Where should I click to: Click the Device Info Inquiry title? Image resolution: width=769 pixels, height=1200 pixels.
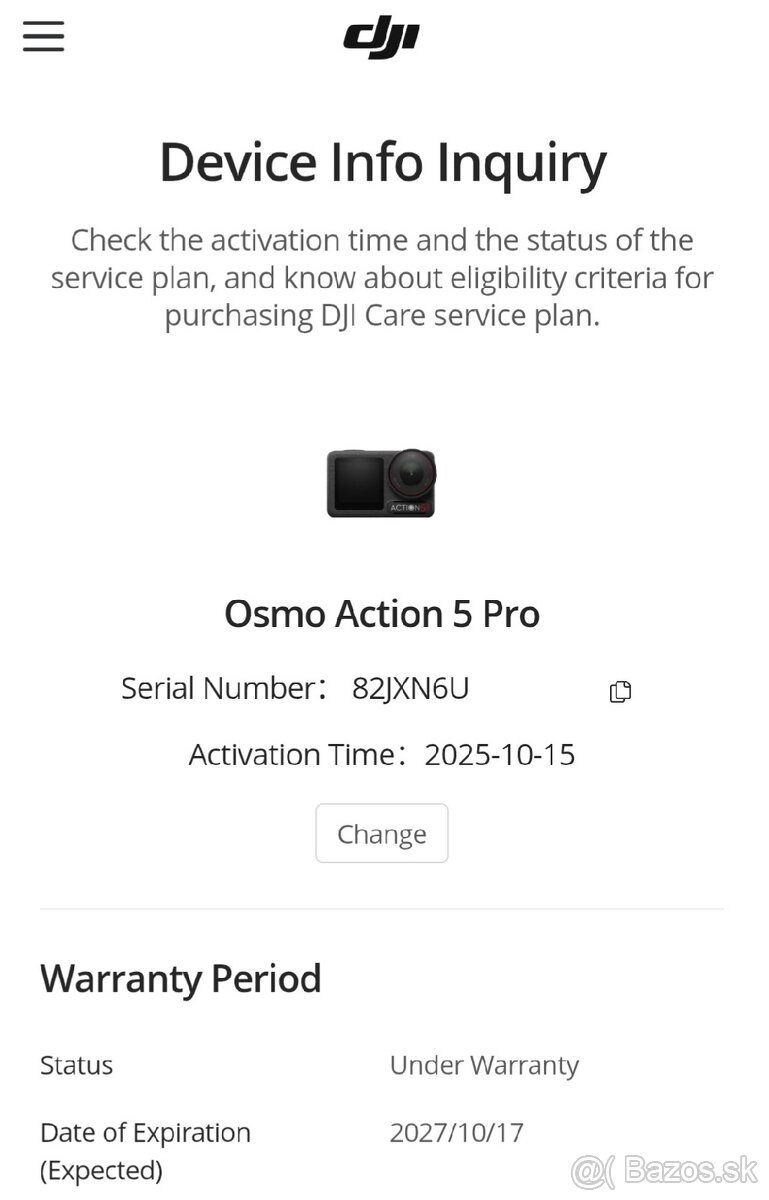click(x=383, y=162)
